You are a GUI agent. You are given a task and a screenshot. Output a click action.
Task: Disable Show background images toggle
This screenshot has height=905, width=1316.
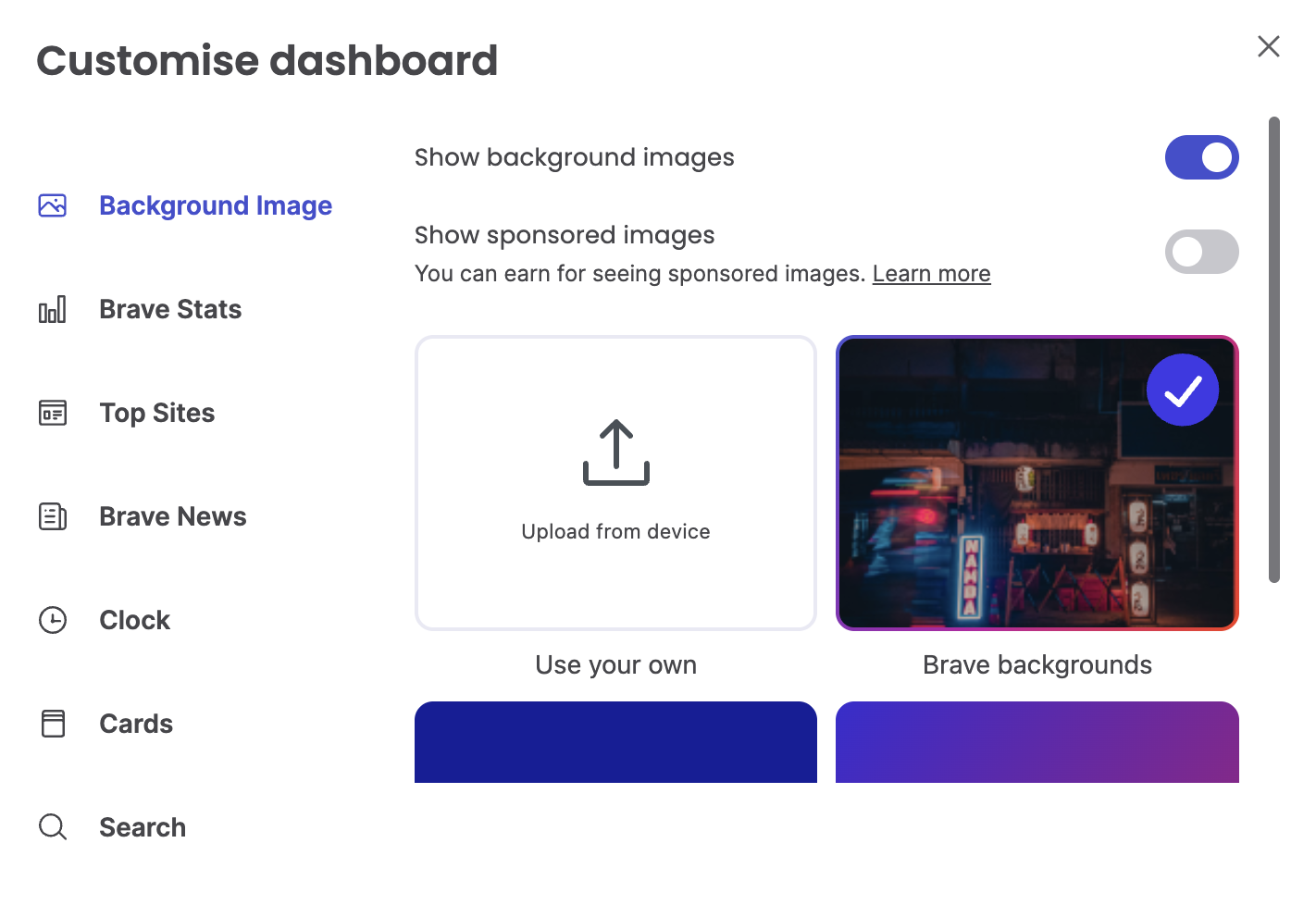click(x=1201, y=157)
